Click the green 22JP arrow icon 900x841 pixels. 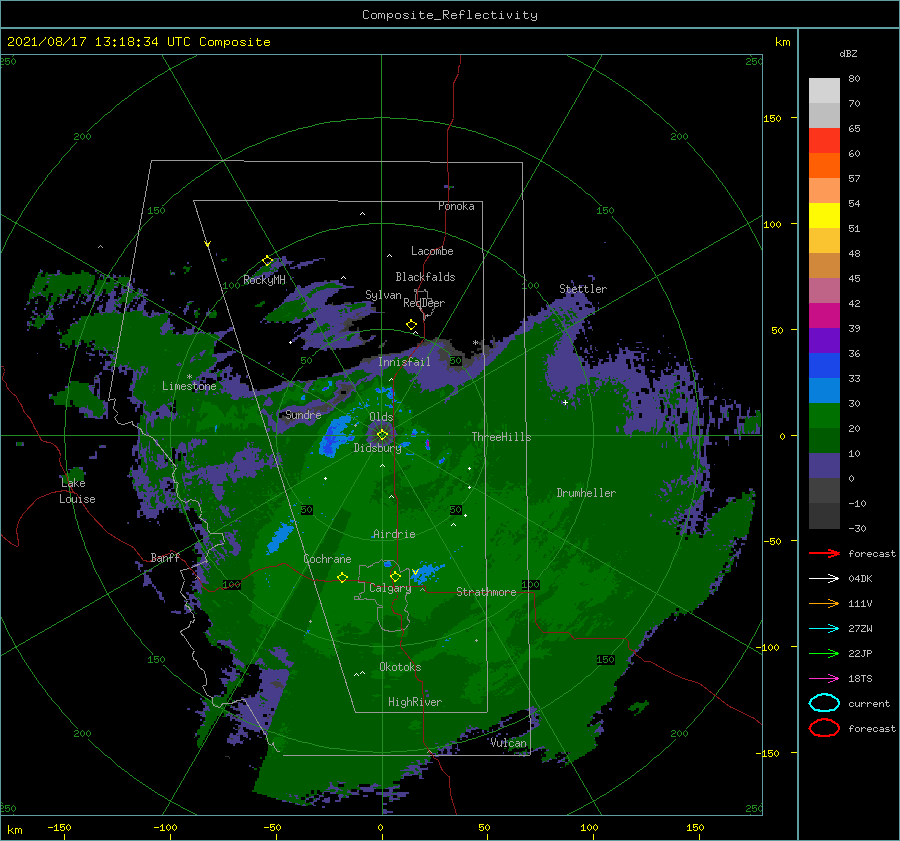[824, 653]
